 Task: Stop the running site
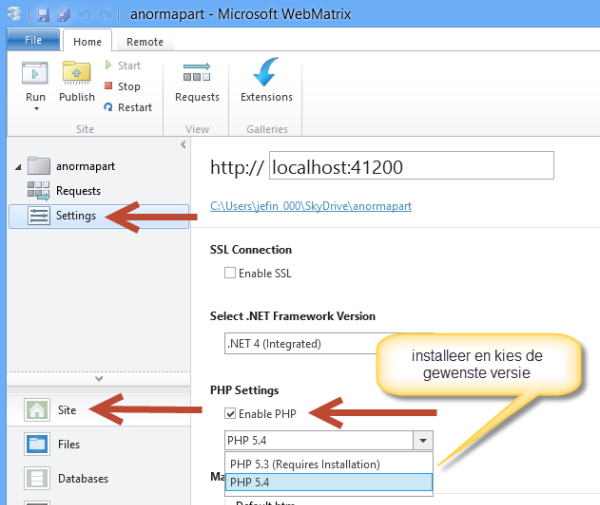[123, 86]
